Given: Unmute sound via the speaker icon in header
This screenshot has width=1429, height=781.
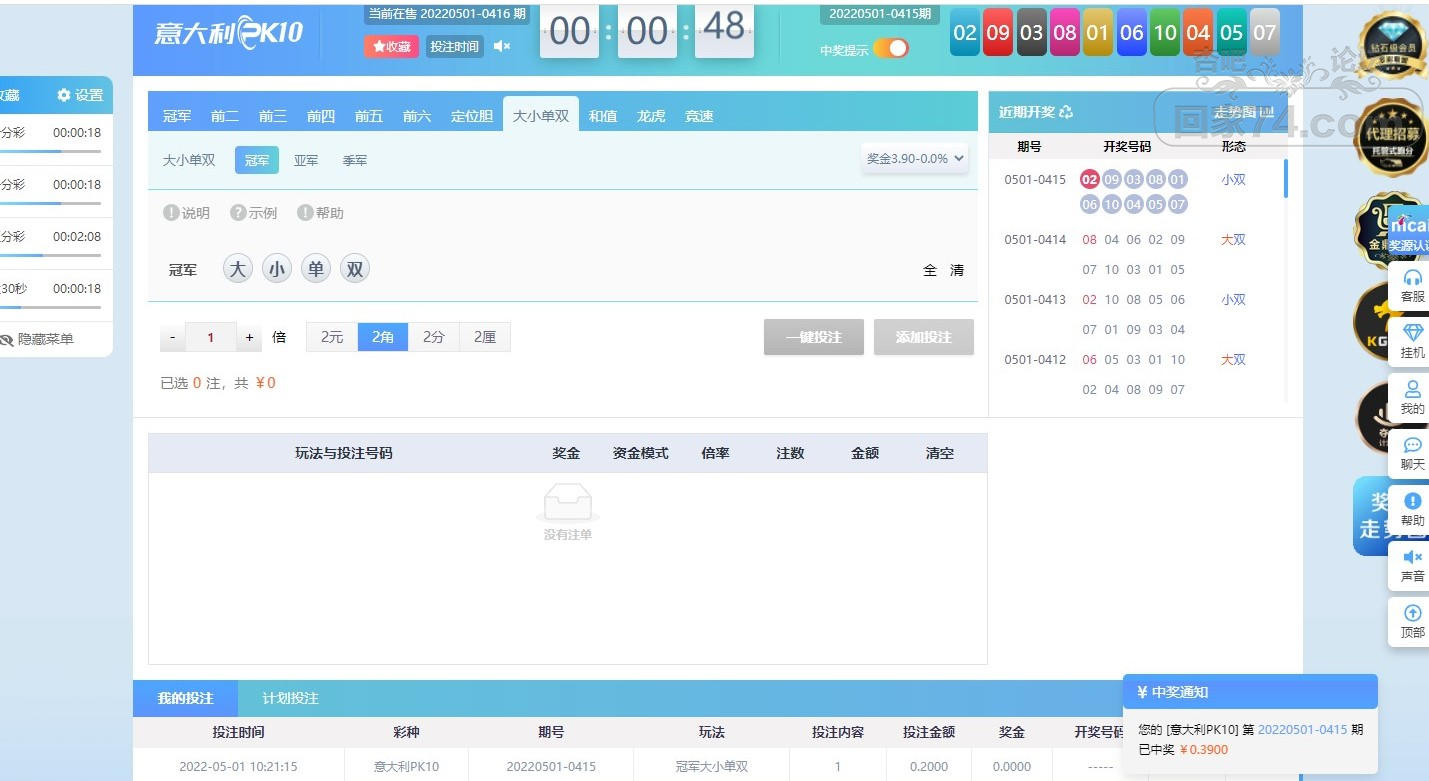Looking at the screenshot, I should [502, 46].
